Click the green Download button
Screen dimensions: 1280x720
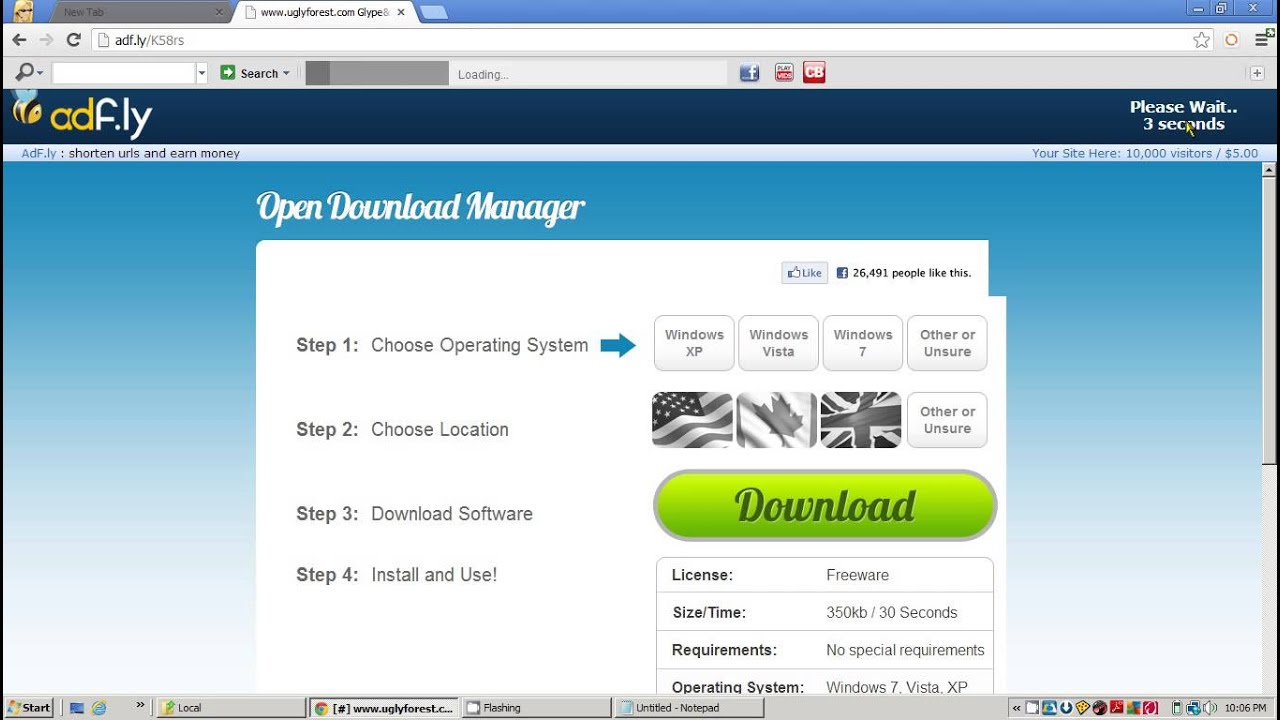tap(825, 505)
